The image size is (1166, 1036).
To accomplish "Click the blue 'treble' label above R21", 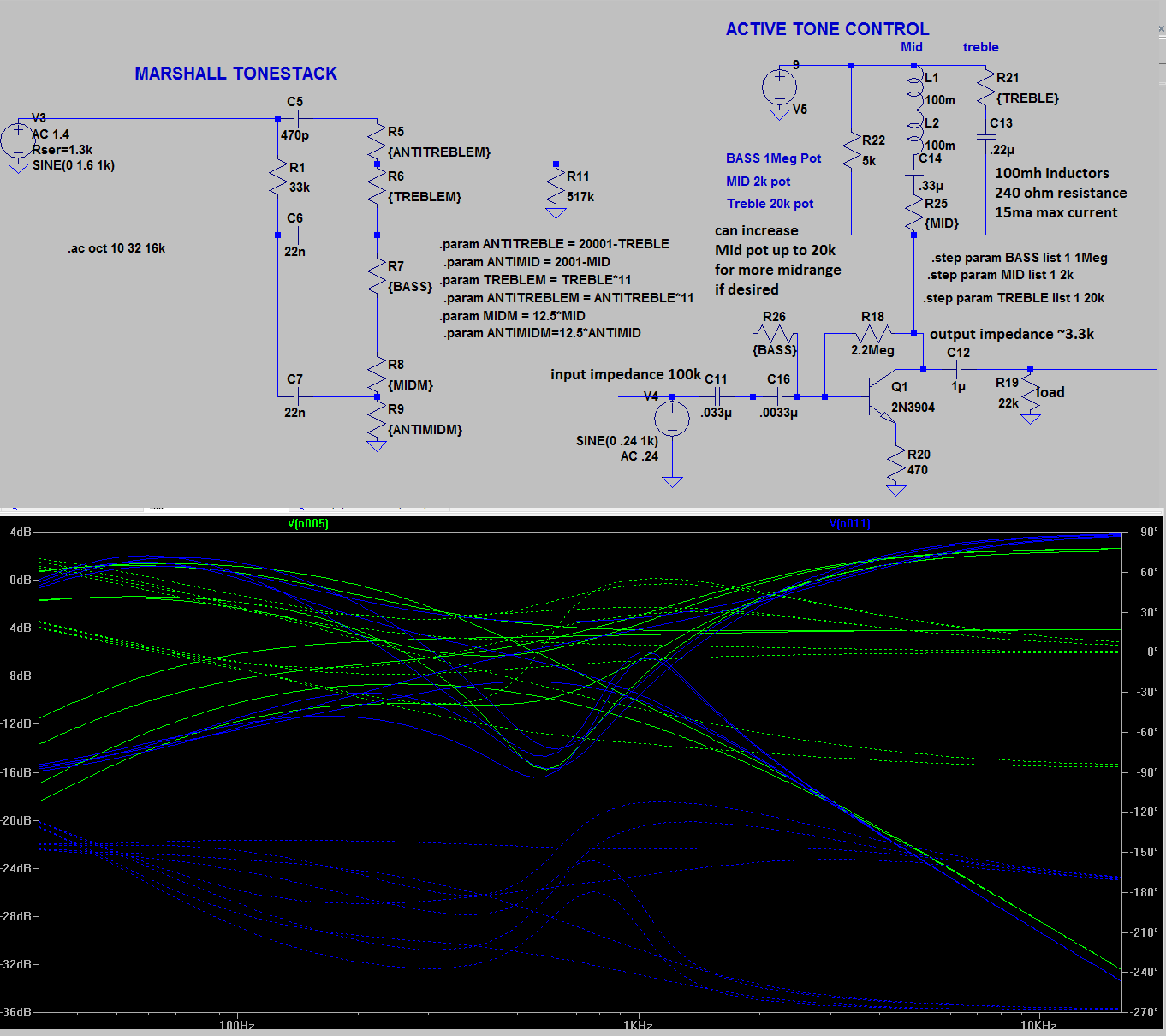I will (981, 47).
